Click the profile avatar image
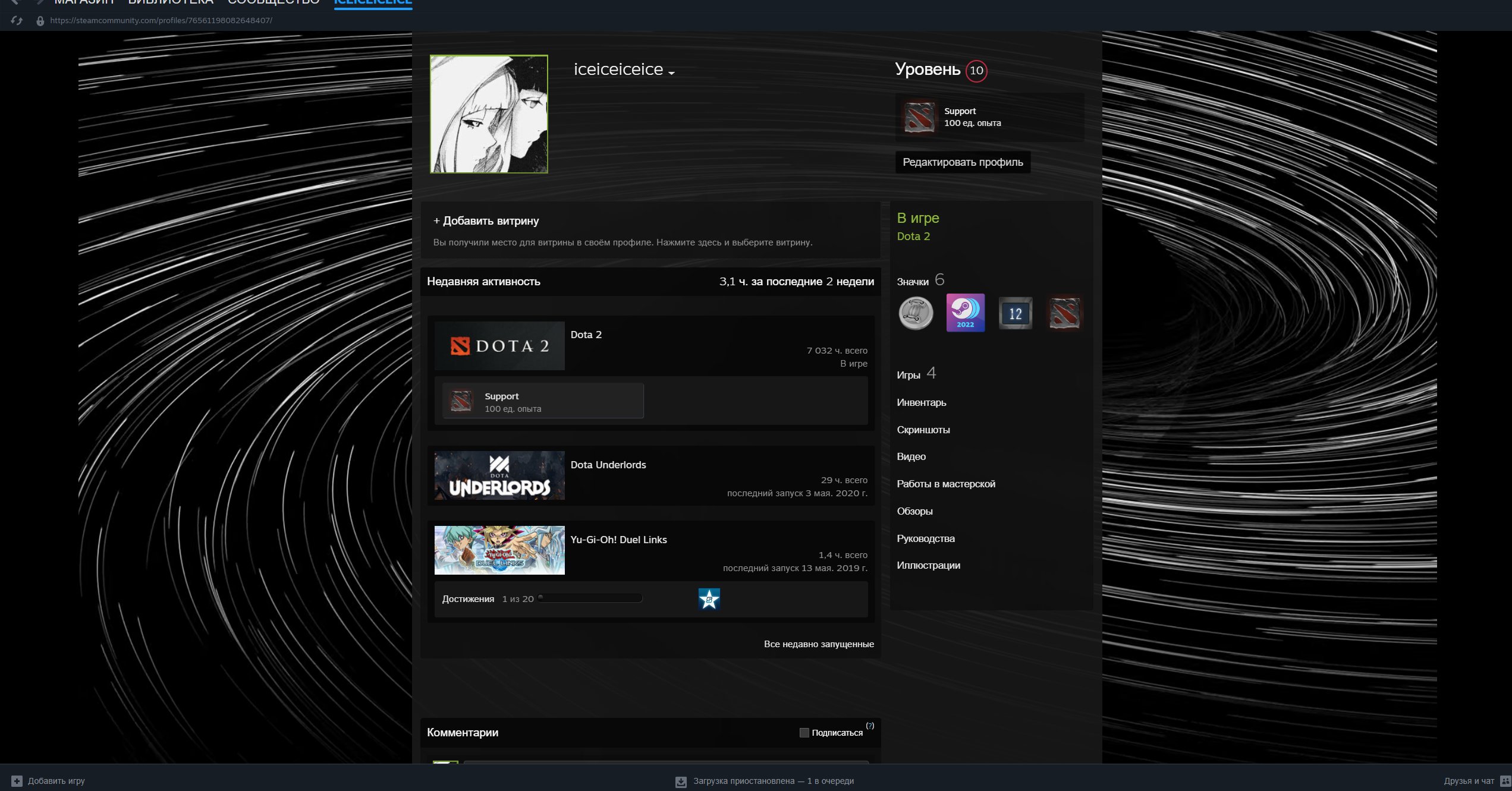 pos(489,114)
